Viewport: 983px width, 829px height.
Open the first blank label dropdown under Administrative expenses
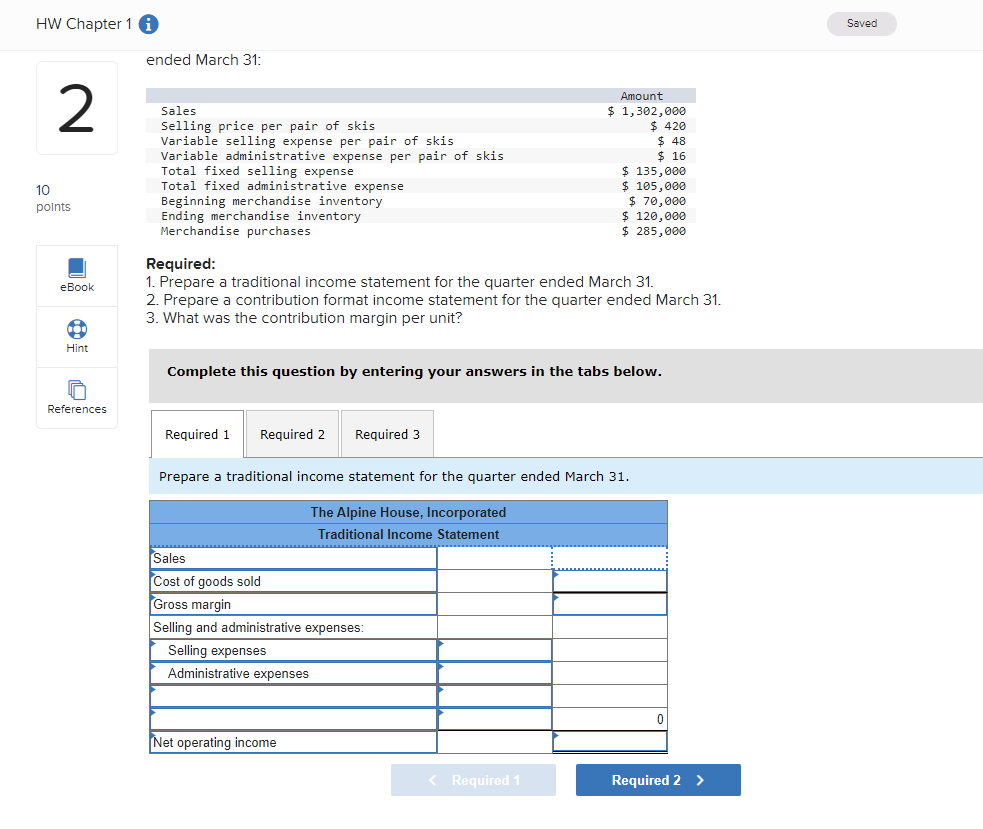point(293,696)
